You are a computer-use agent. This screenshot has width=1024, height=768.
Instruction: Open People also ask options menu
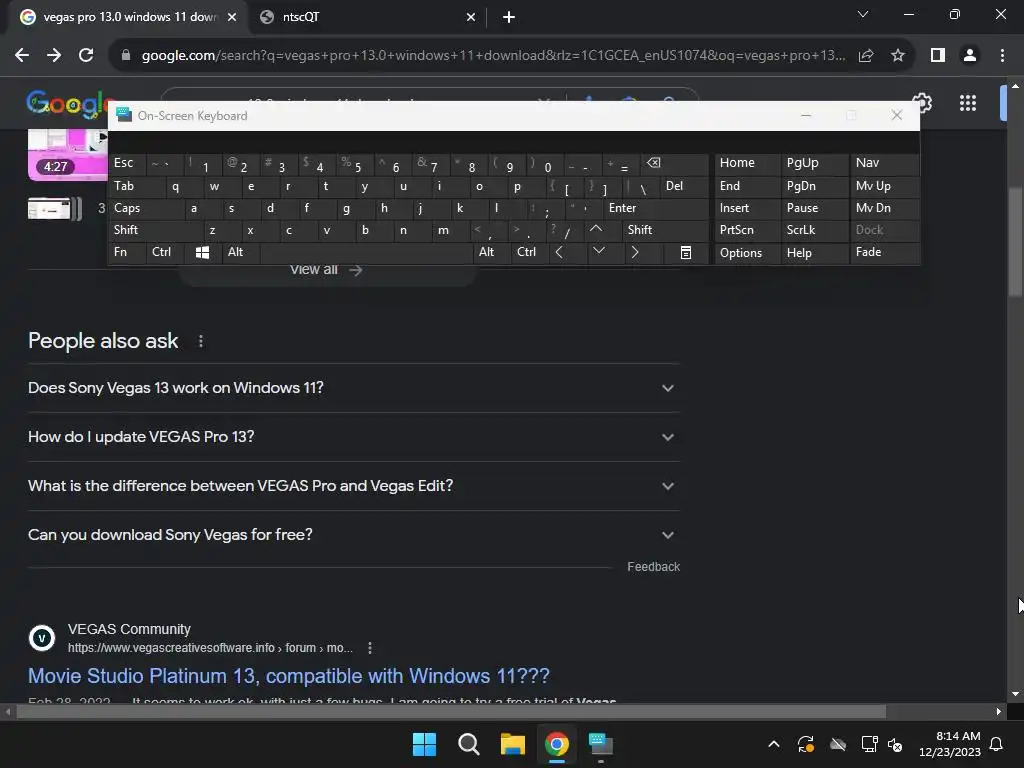[x=200, y=341]
